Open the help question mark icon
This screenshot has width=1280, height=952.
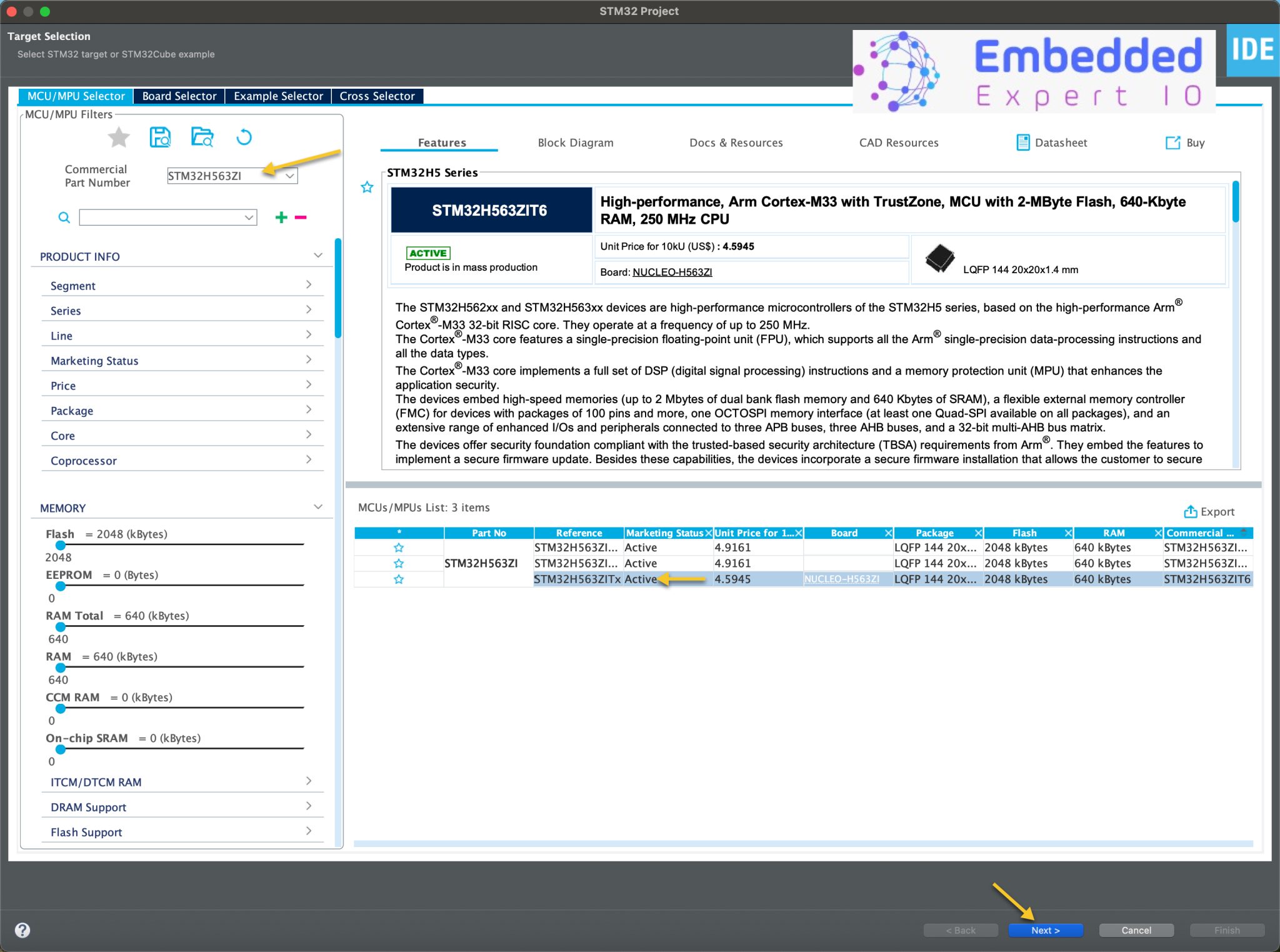pyautogui.click(x=23, y=929)
